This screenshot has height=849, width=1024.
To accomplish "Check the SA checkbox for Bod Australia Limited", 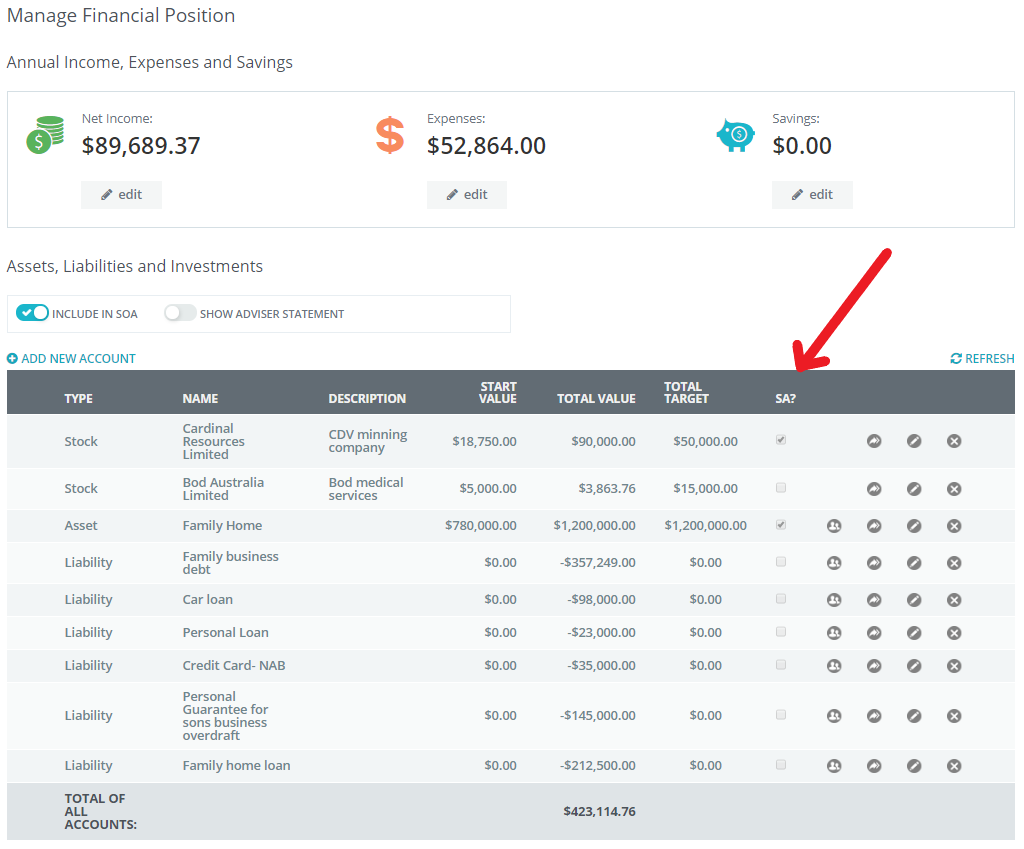I will 781,488.
